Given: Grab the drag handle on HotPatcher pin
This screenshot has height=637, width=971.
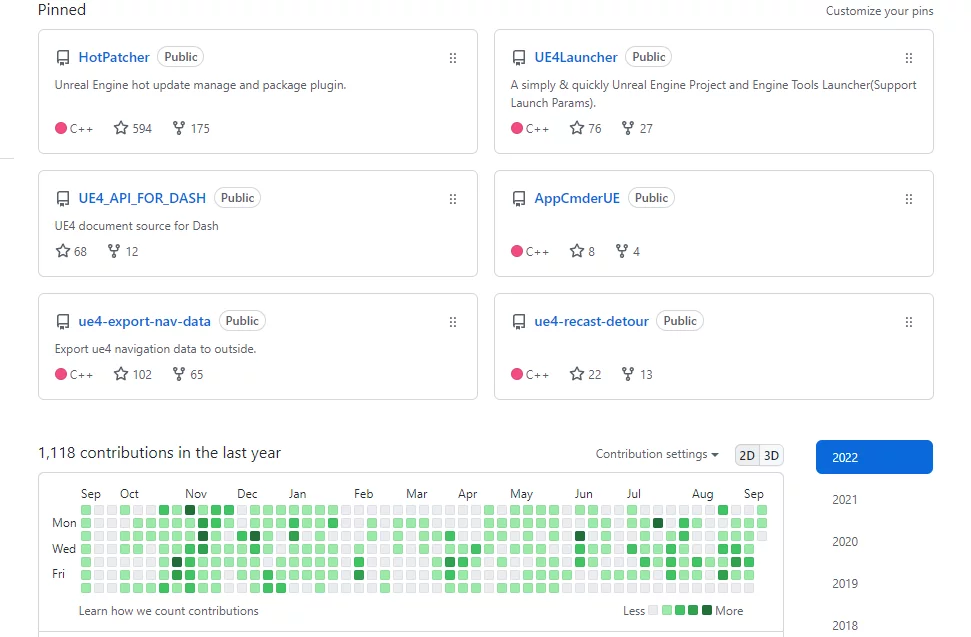Looking at the screenshot, I should 452,58.
